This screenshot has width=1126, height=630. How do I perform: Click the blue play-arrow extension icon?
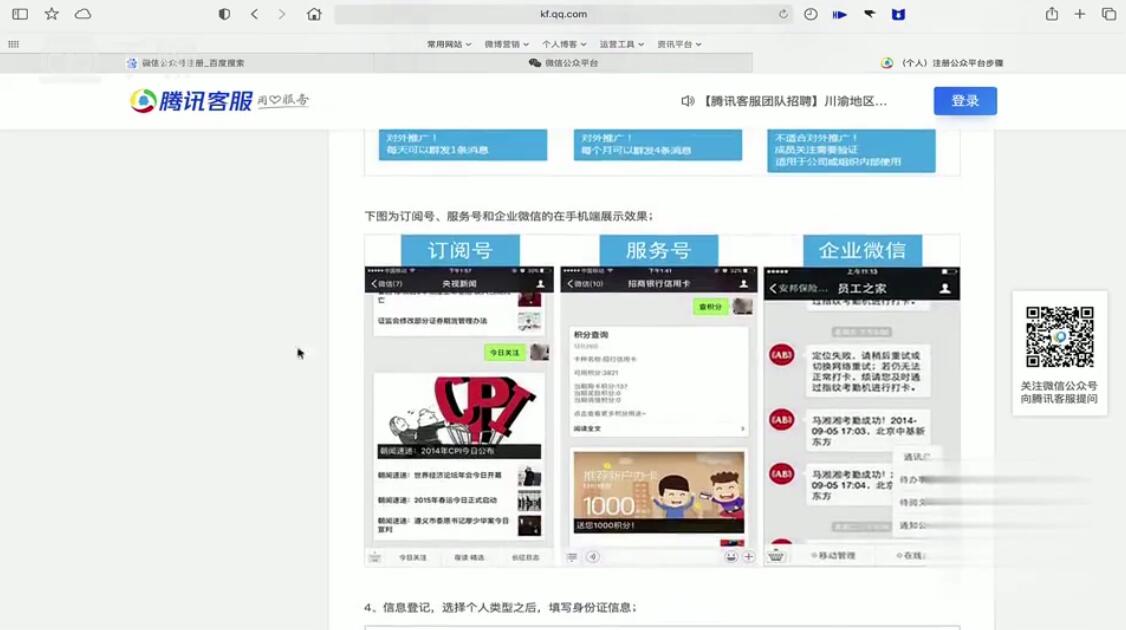[839, 14]
